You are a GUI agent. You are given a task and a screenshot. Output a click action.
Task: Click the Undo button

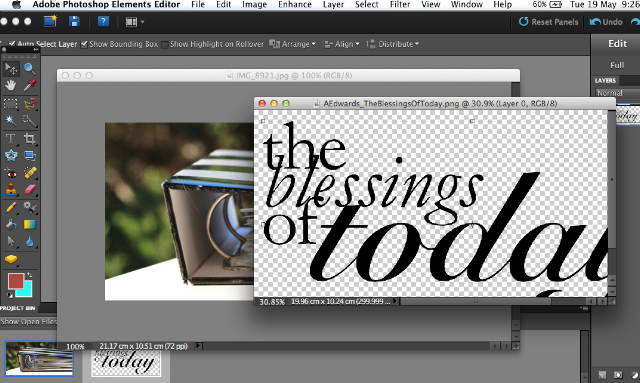tap(606, 22)
